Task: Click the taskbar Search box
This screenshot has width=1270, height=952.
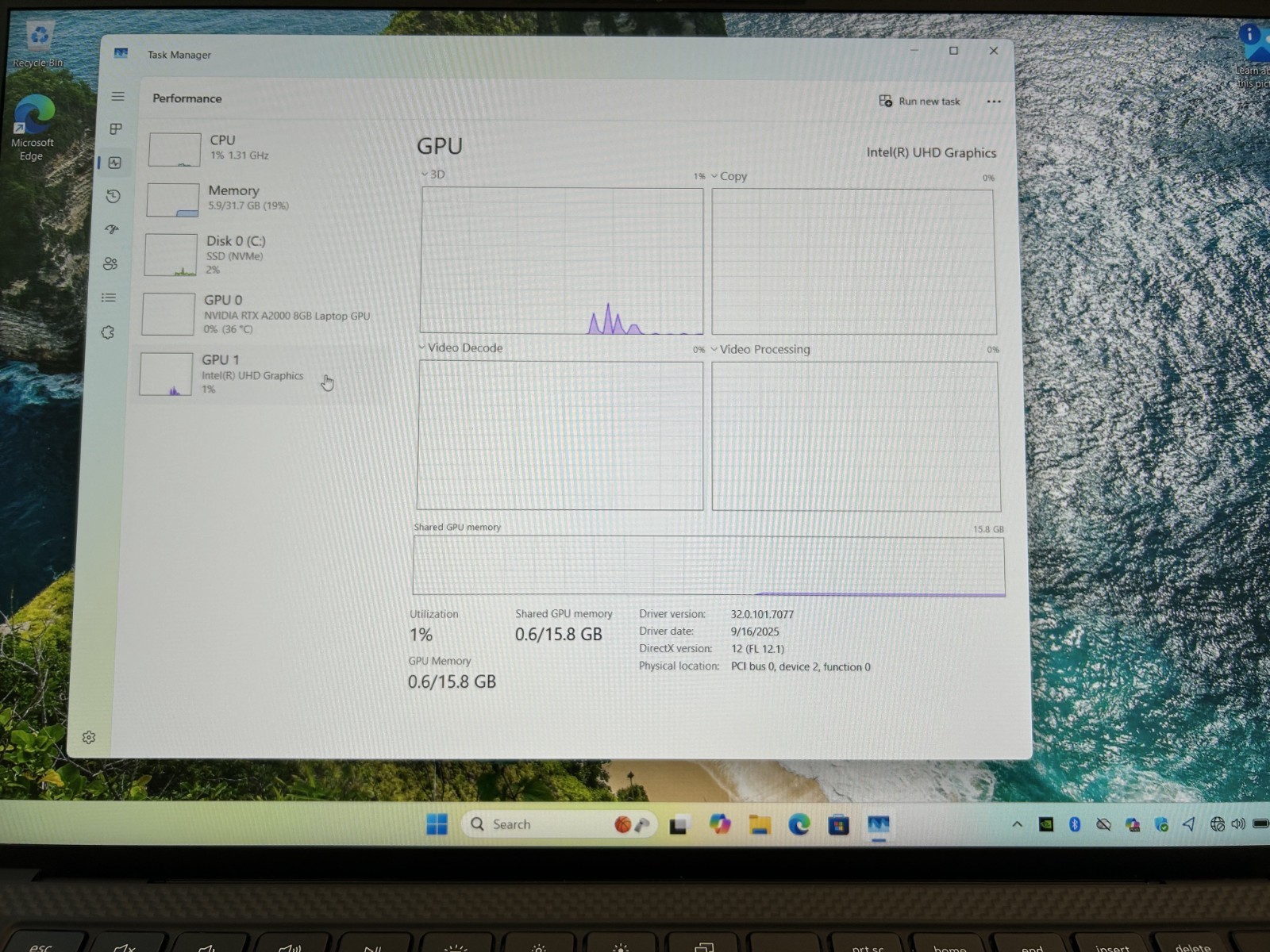Action: pyautogui.click(x=559, y=824)
